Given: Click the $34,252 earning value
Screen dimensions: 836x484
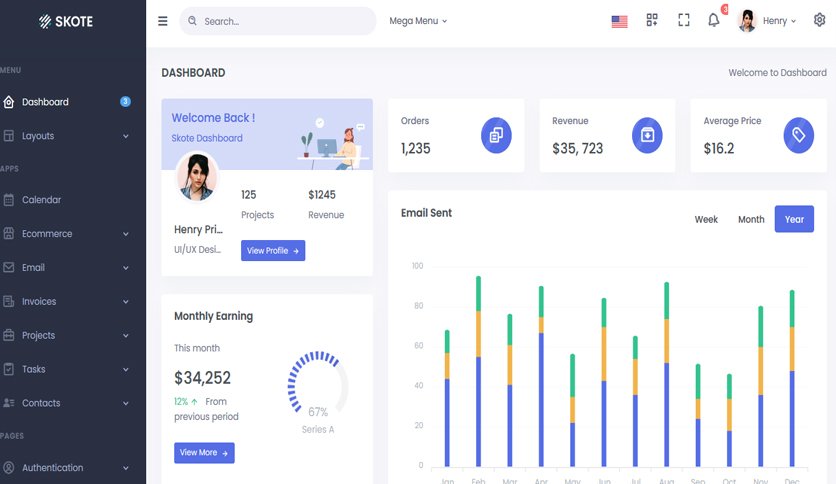Looking at the screenshot, I should click(203, 377).
